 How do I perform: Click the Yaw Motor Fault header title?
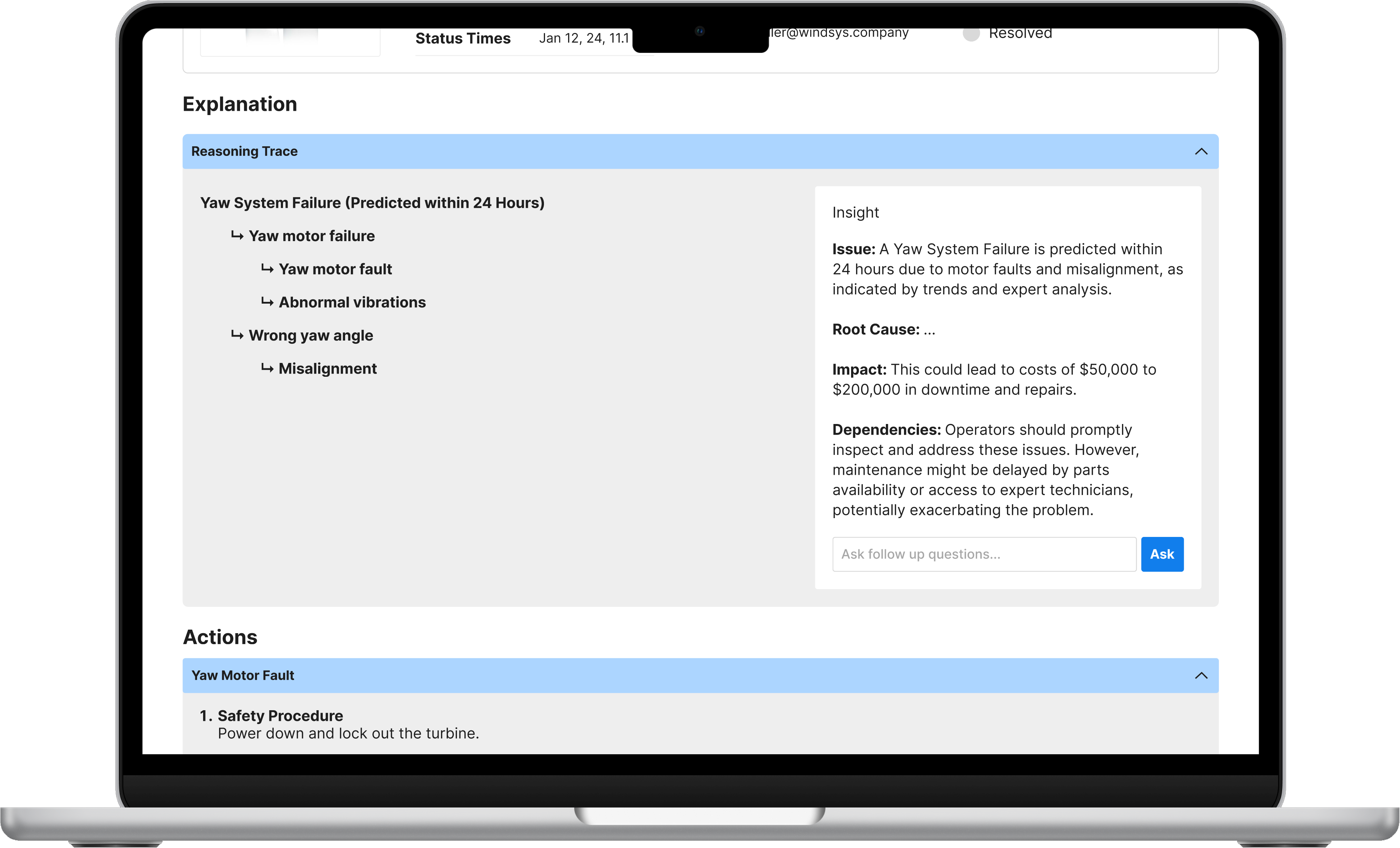[243, 675]
